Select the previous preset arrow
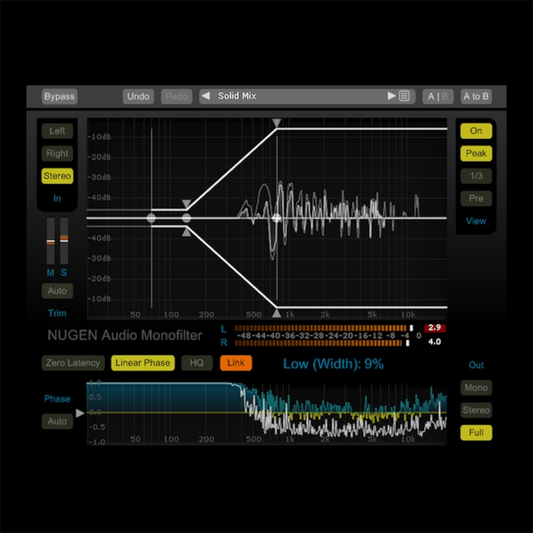 [x=206, y=96]
